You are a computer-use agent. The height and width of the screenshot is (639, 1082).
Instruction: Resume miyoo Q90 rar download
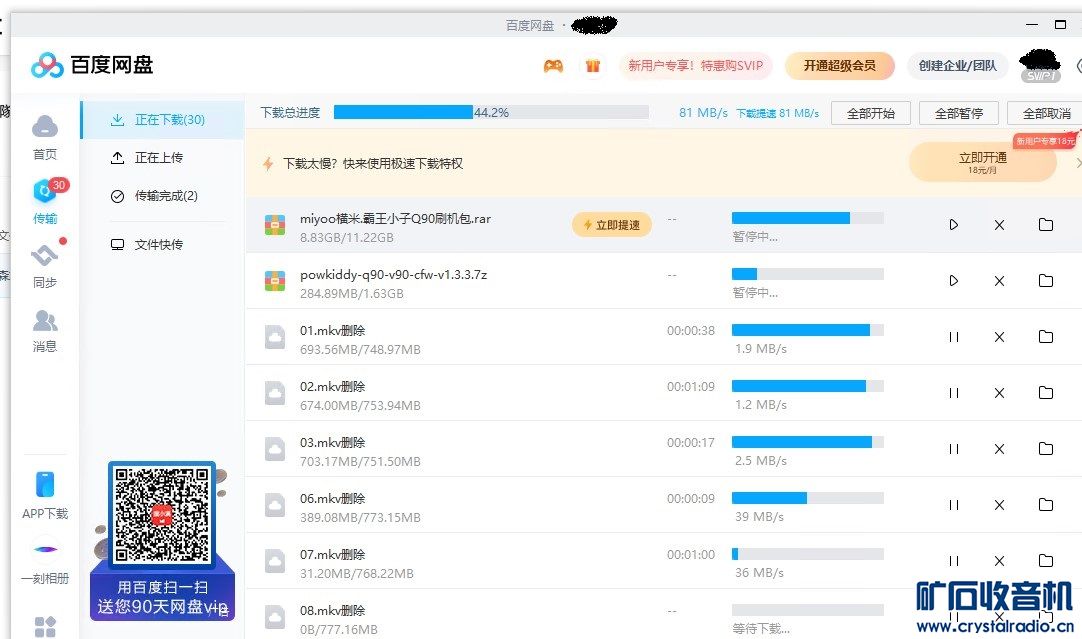click(954, 225)
